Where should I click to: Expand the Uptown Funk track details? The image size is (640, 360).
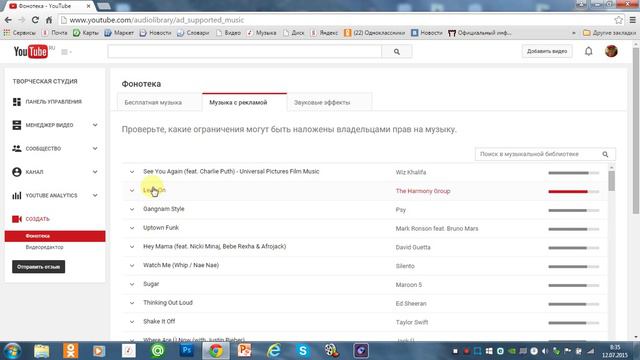(132, 228)
